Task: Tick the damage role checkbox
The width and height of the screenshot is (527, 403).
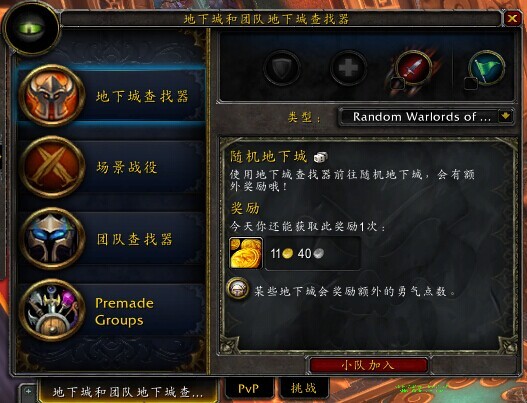Action: tap(397, 84)
